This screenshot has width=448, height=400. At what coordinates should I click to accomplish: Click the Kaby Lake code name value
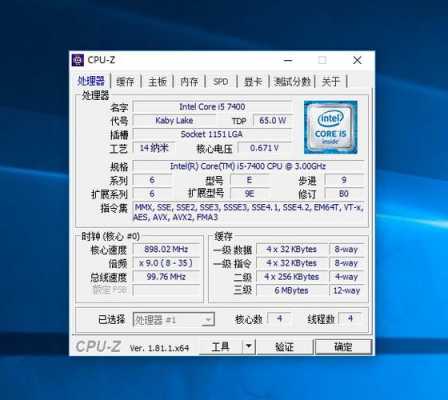[174, 121]
